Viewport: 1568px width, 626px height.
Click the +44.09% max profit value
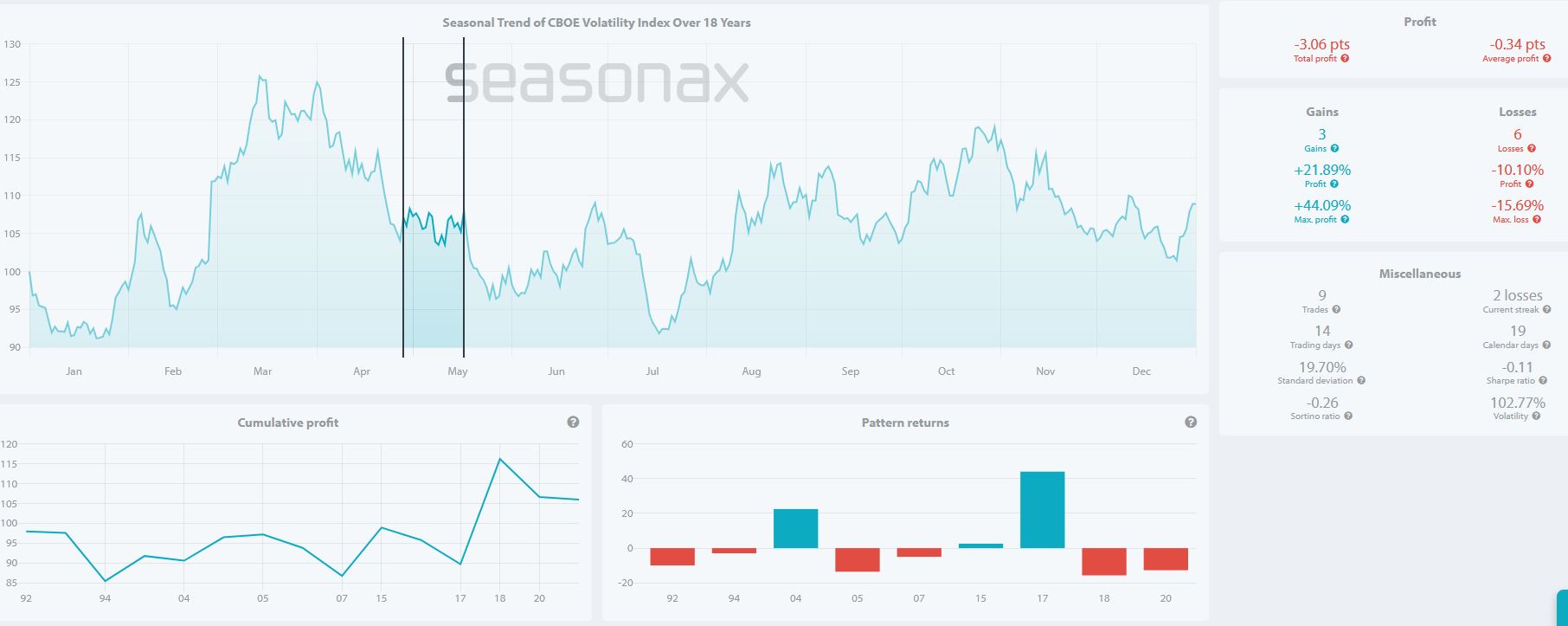[1322, 205]
